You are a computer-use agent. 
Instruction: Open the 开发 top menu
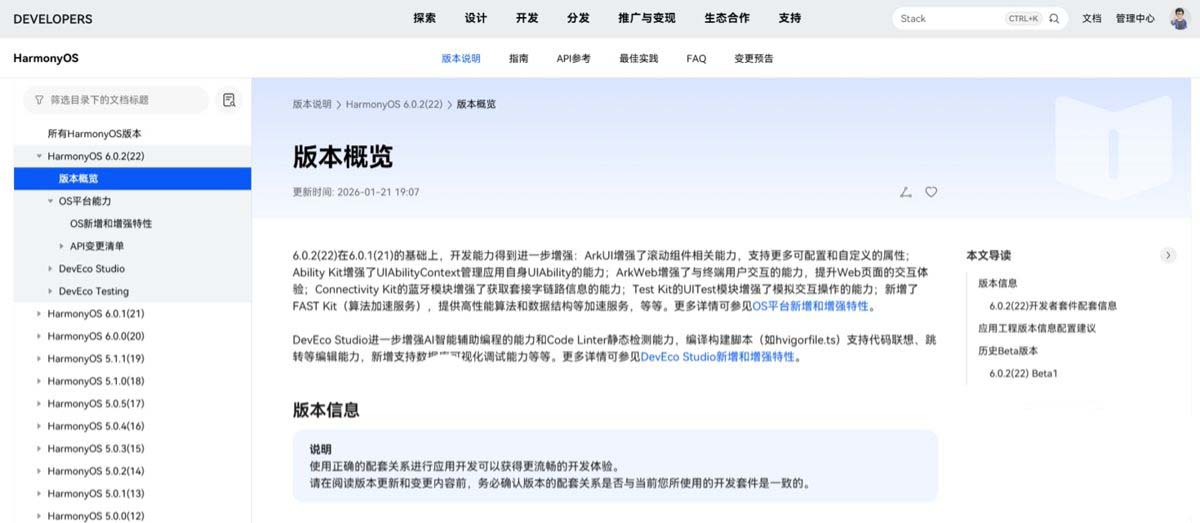pos(527,18)
